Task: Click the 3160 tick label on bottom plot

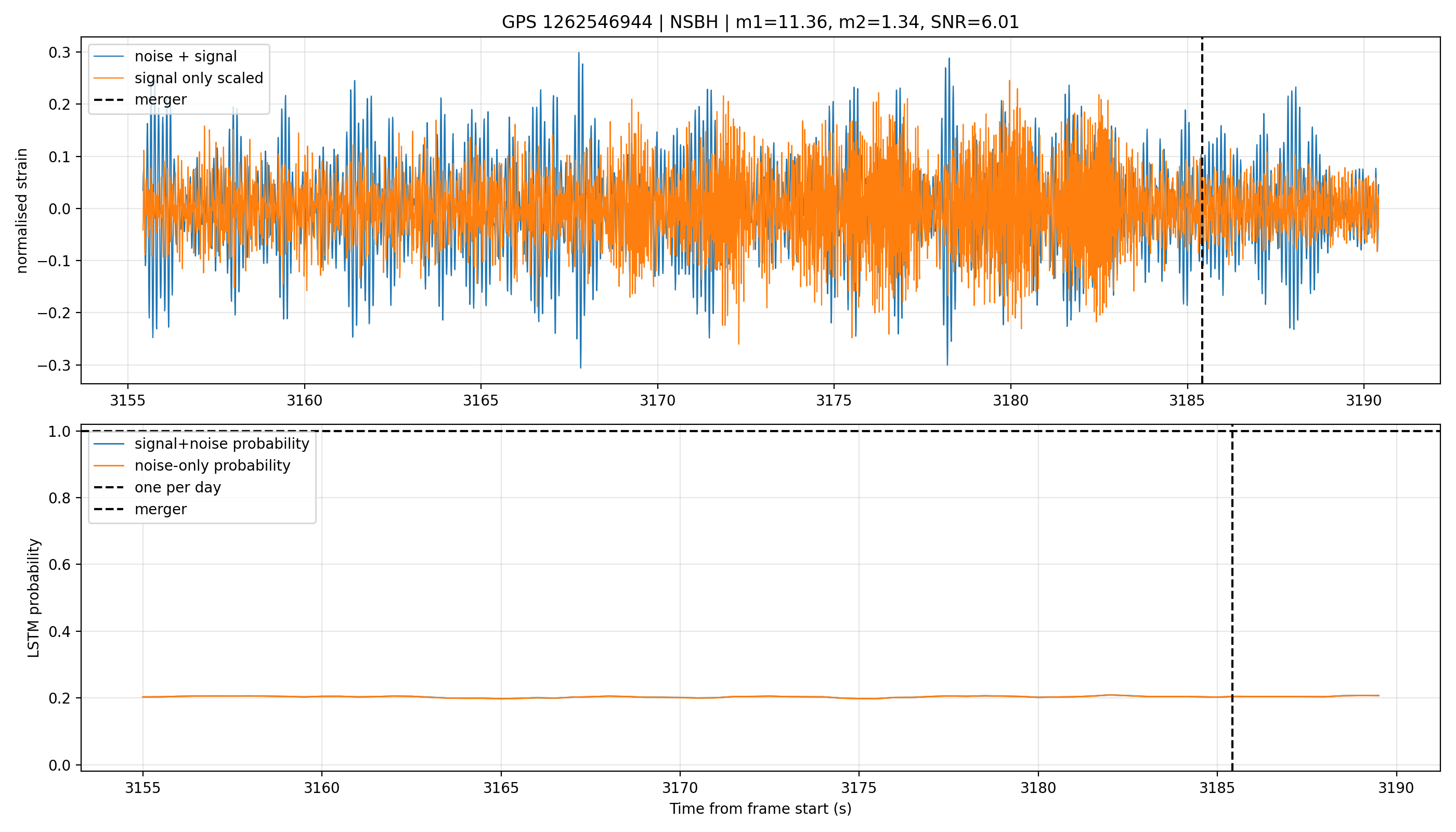Action: (x=322, y=788)
